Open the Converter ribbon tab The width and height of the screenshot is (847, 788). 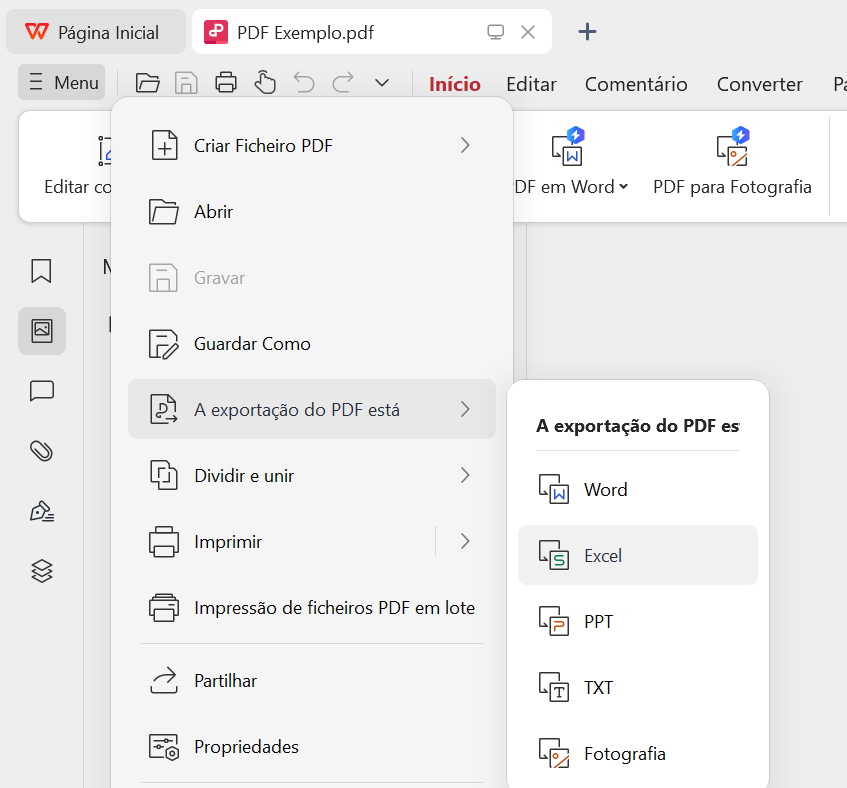point(760,84)
